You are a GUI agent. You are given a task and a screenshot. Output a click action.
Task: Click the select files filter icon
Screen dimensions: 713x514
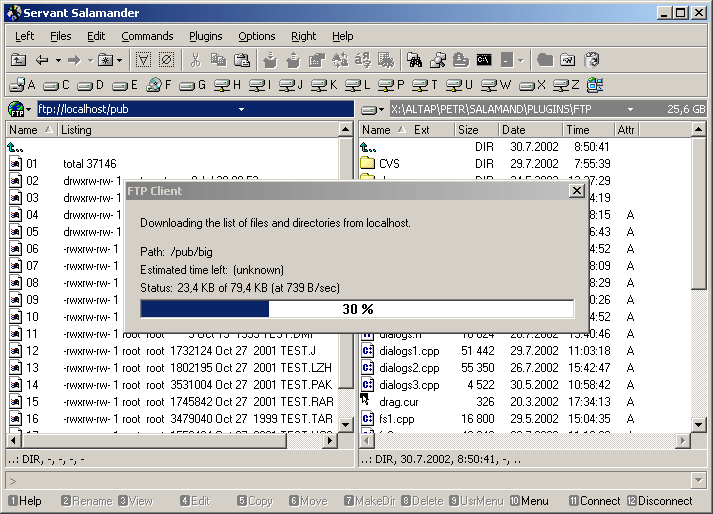pyautogui.click(x=143, y=60)
